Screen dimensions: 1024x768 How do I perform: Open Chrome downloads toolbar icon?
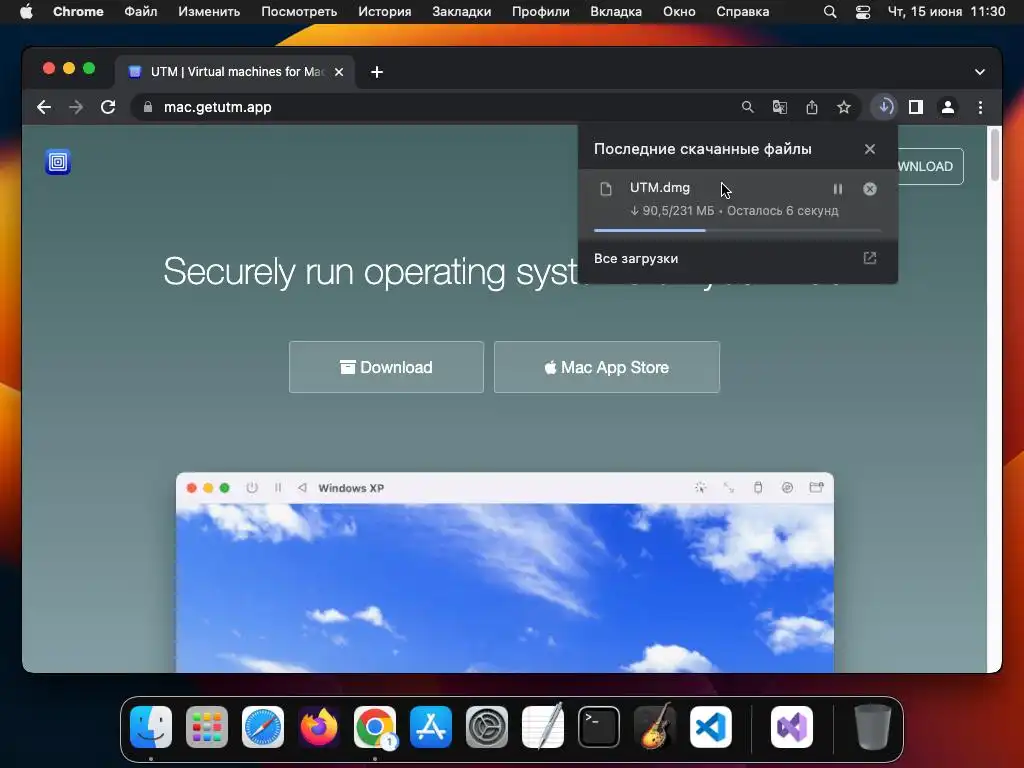coord(884,107)
